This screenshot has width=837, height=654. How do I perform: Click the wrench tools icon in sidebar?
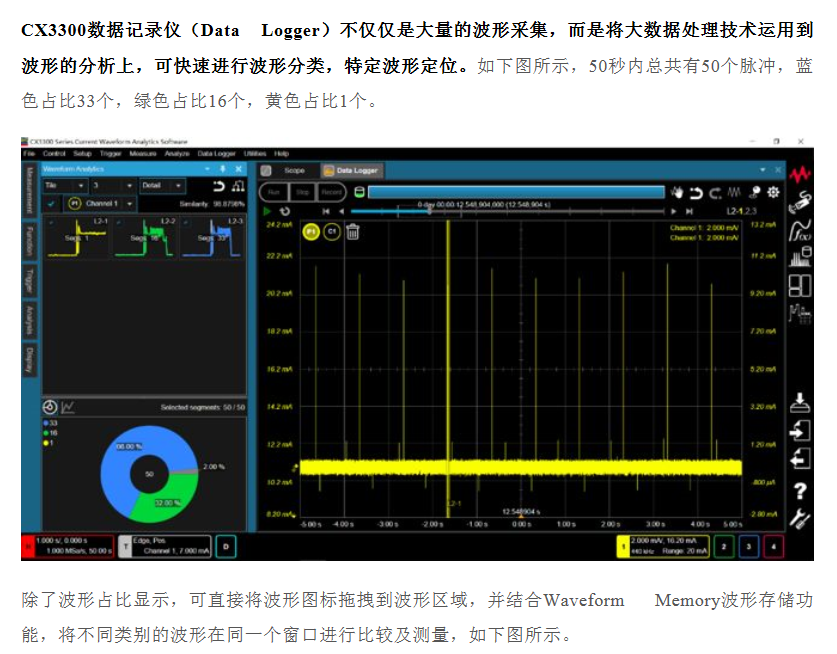(x=799, y=518)
